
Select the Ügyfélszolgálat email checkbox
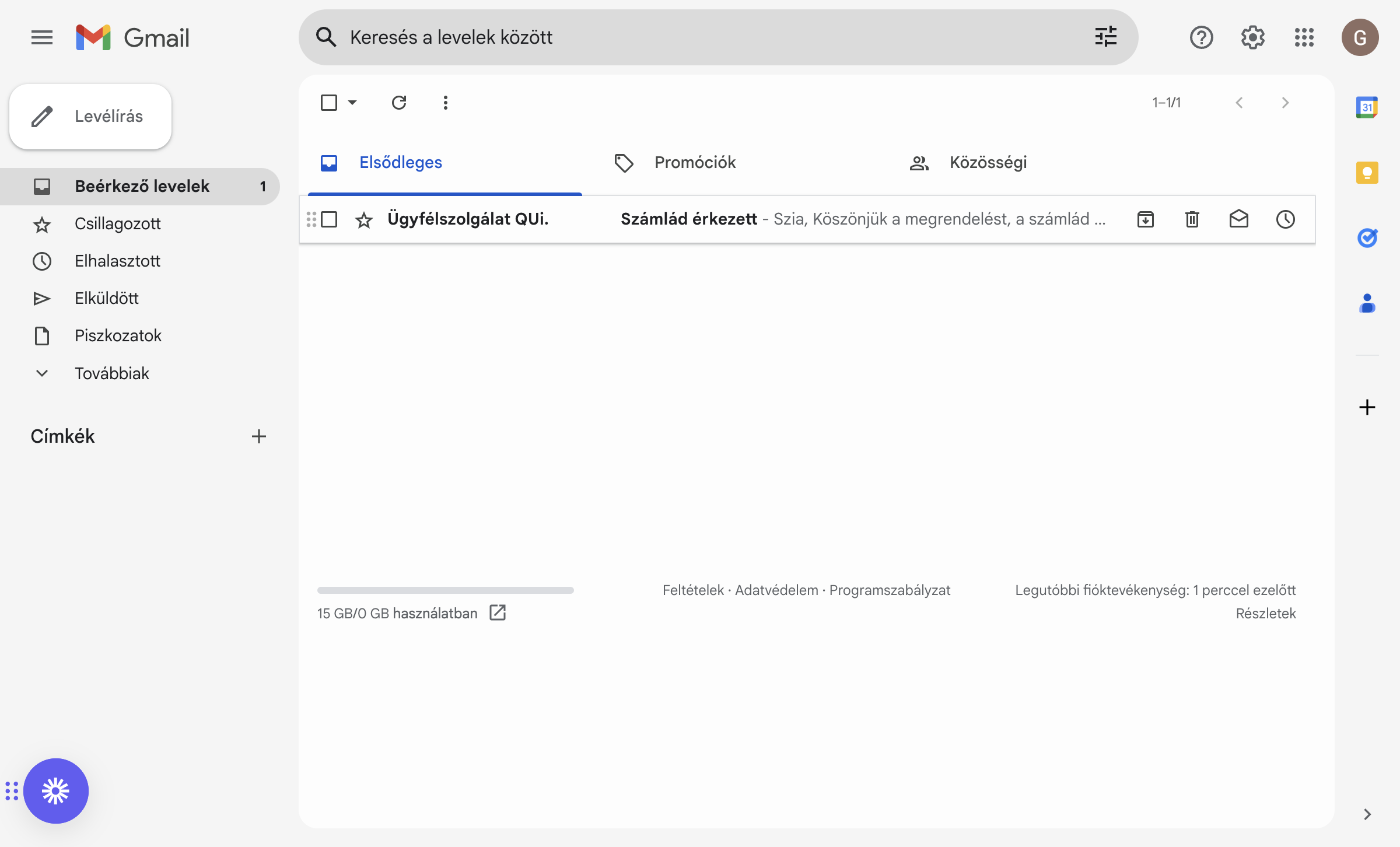coord(329,219)
